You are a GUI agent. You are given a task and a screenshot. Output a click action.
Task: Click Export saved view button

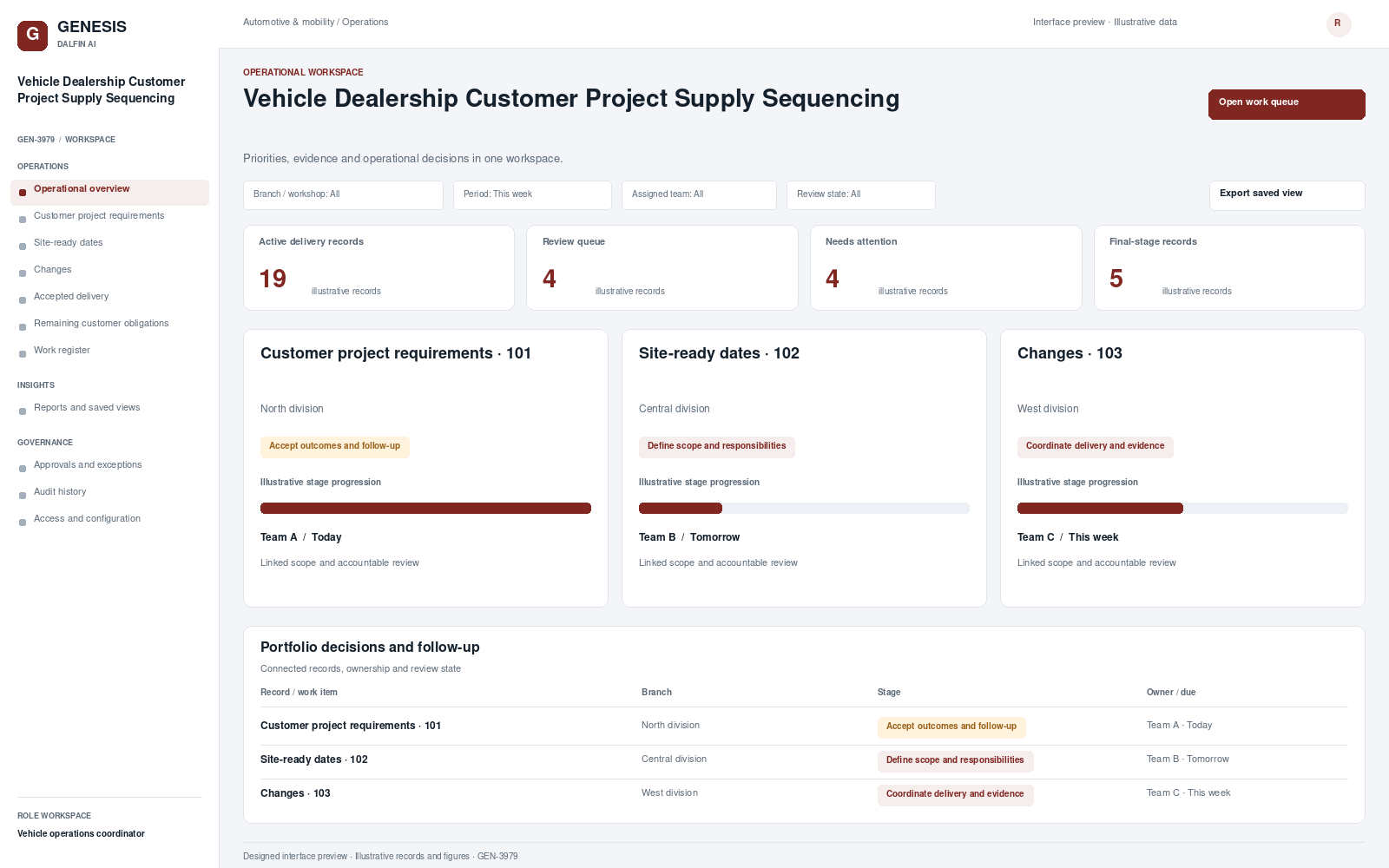coord(1287,195)
